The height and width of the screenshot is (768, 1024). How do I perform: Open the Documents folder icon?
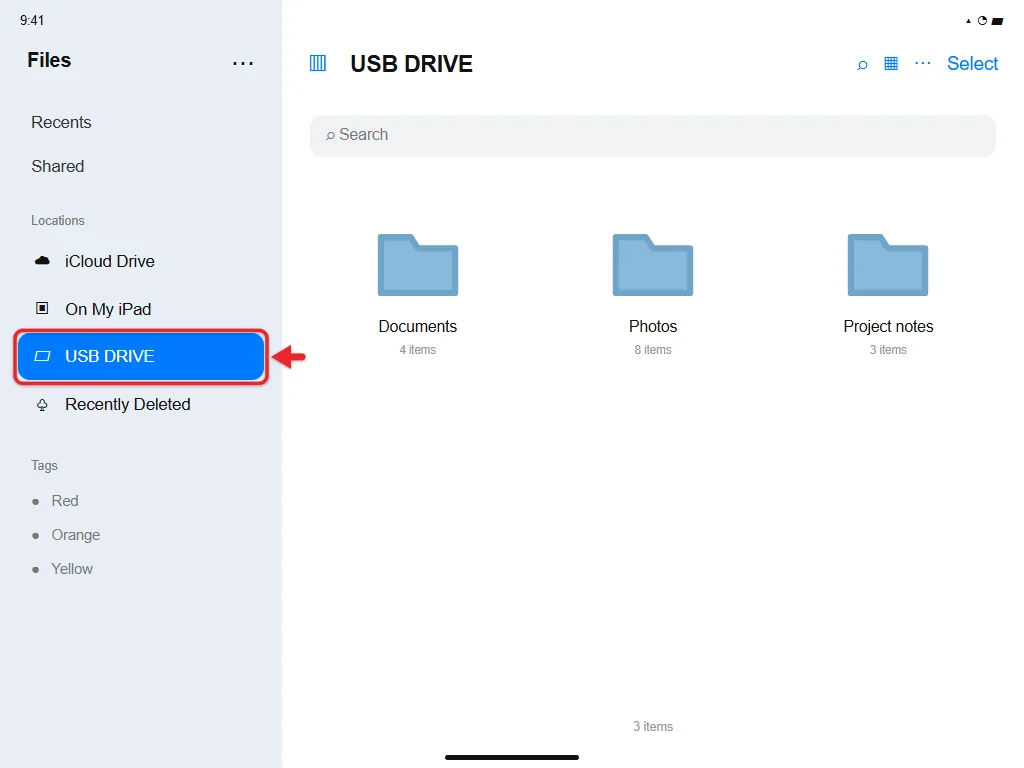(x=418, y=264)
